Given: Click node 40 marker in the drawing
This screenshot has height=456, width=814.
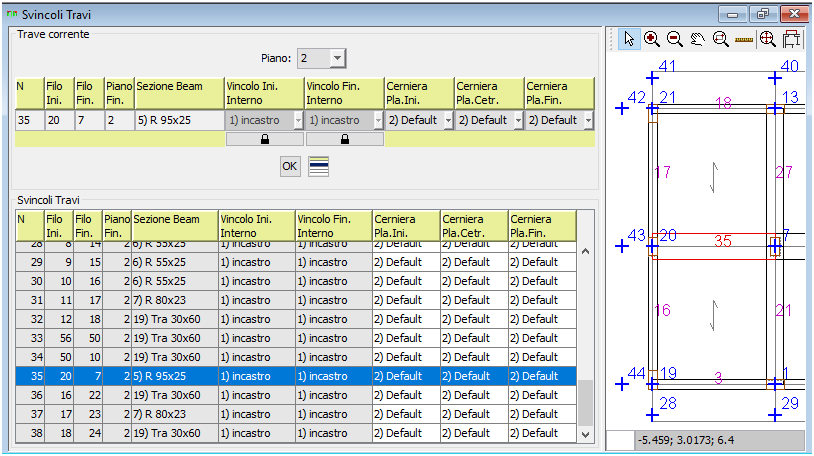Looking at the screenshot, I should click(x=775, y=78).
